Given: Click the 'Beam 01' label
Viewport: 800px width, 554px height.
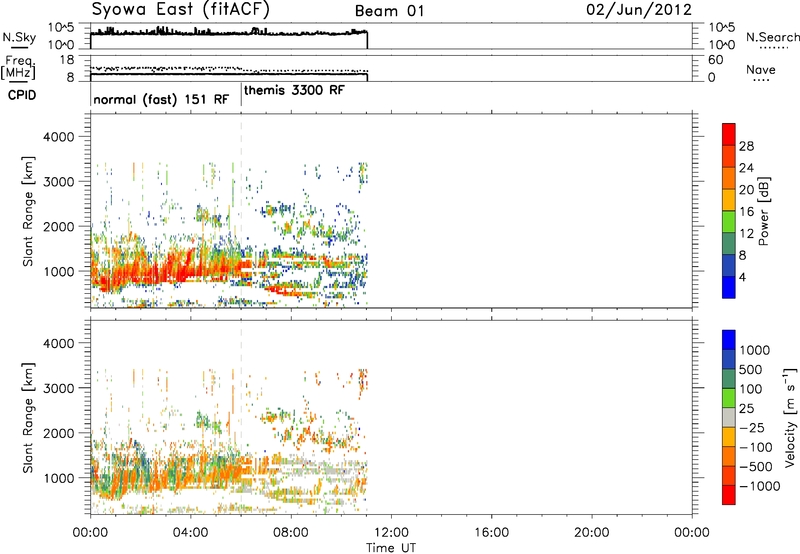Looking at the screenshot, I should coord(389,11).
